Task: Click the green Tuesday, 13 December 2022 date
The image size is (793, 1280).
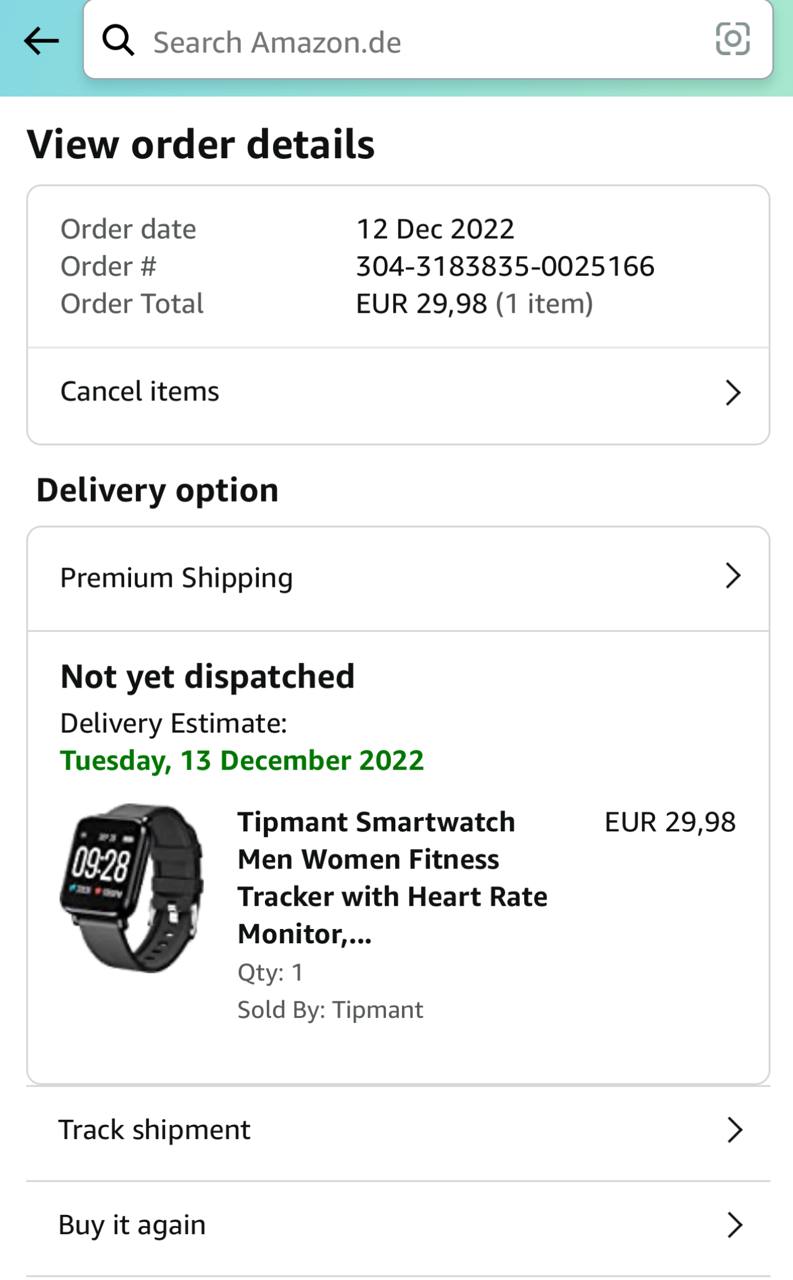Action: coord(242,760)
